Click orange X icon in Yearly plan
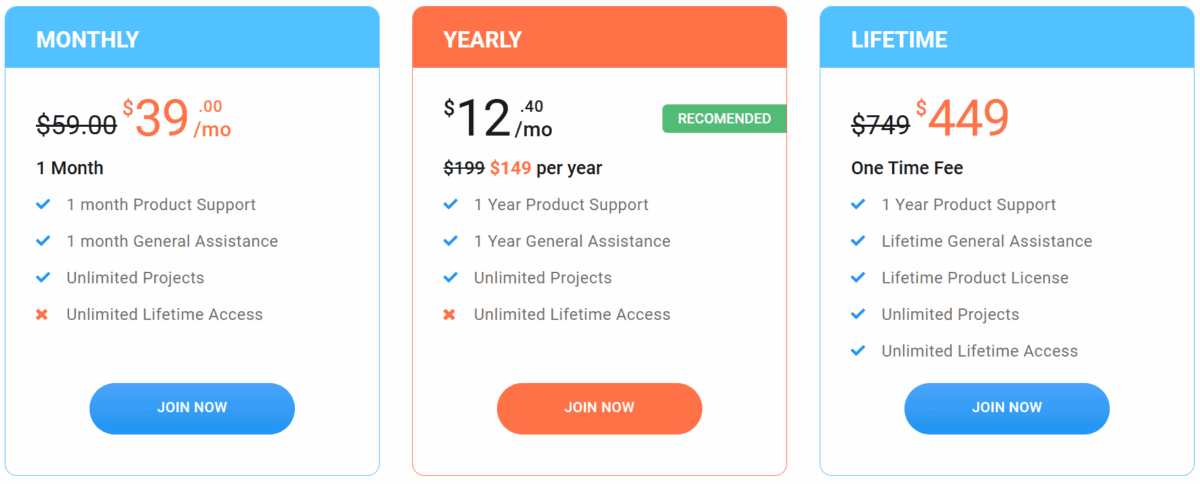This screenshot has height=484, width=1200. pyautogui.click(x=450, y=314)
